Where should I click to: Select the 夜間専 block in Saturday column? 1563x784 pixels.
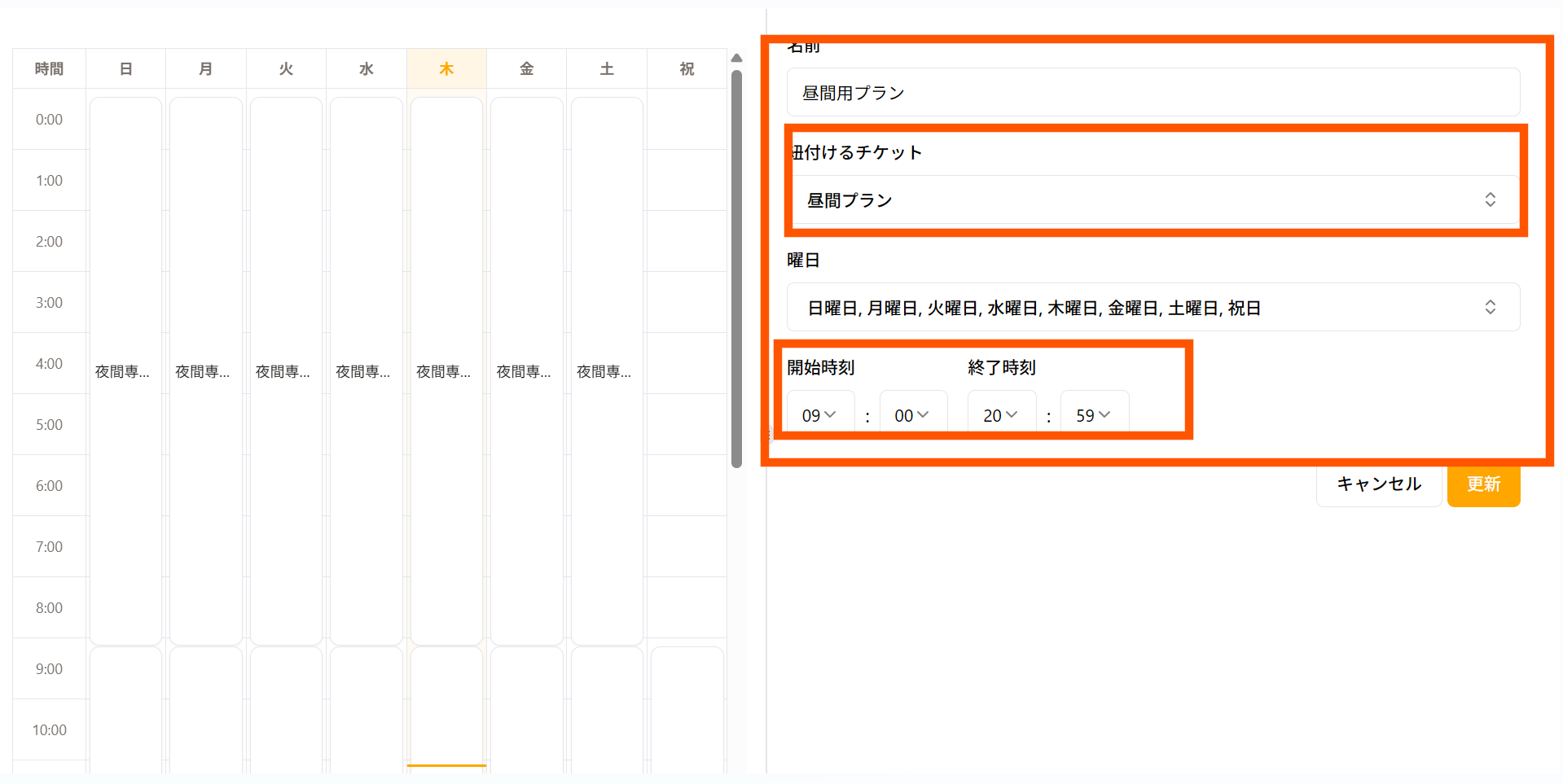pos(607,371)
